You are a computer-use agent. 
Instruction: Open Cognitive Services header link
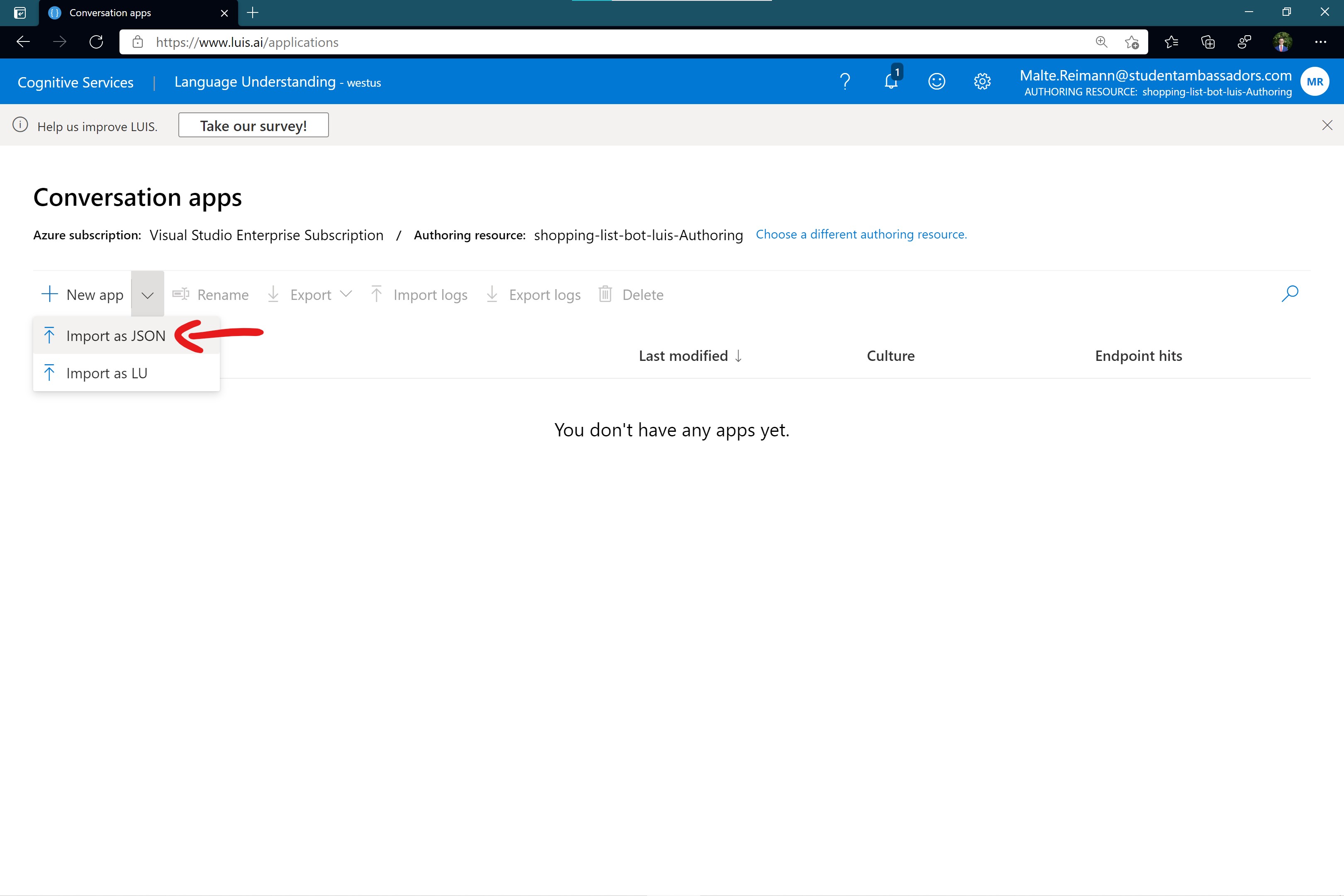point(75,82)
